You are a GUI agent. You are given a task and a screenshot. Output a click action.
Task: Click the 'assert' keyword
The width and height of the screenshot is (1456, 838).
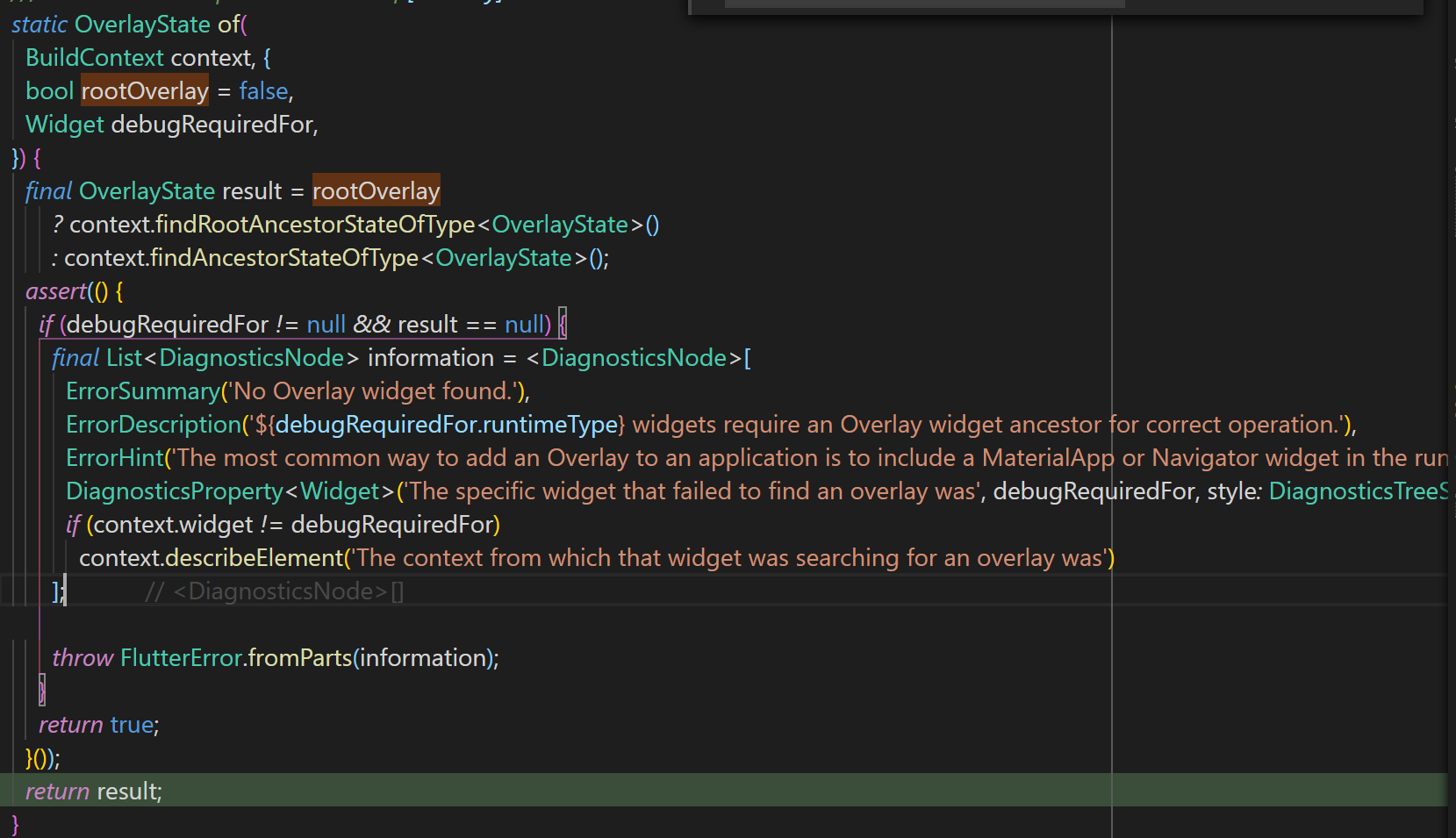pos(56,291)
